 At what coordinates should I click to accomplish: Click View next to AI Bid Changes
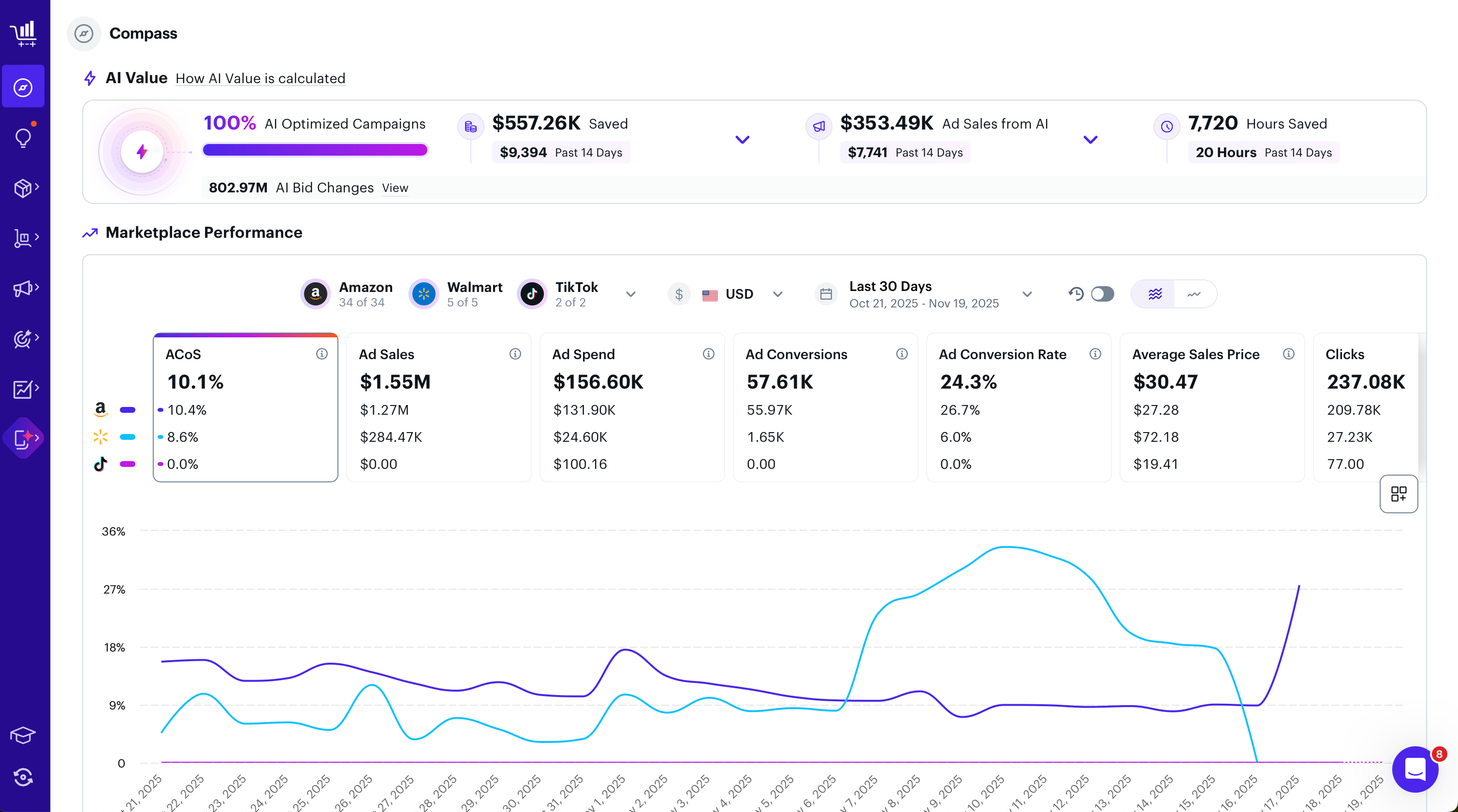pyautogui.click(x=394, y=188)
